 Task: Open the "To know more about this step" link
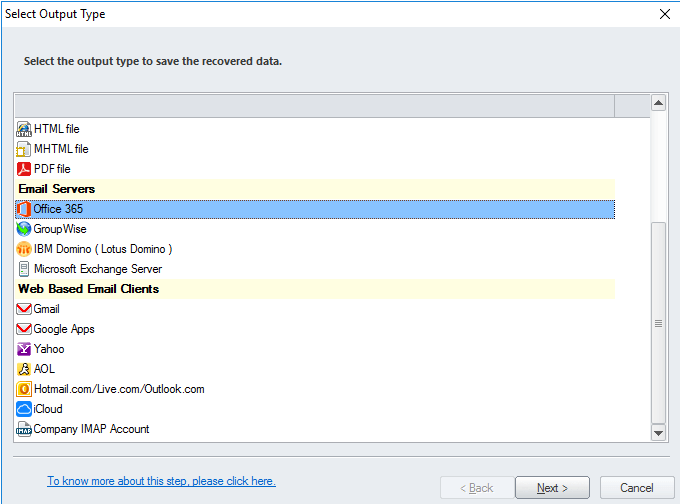(161, 481)
